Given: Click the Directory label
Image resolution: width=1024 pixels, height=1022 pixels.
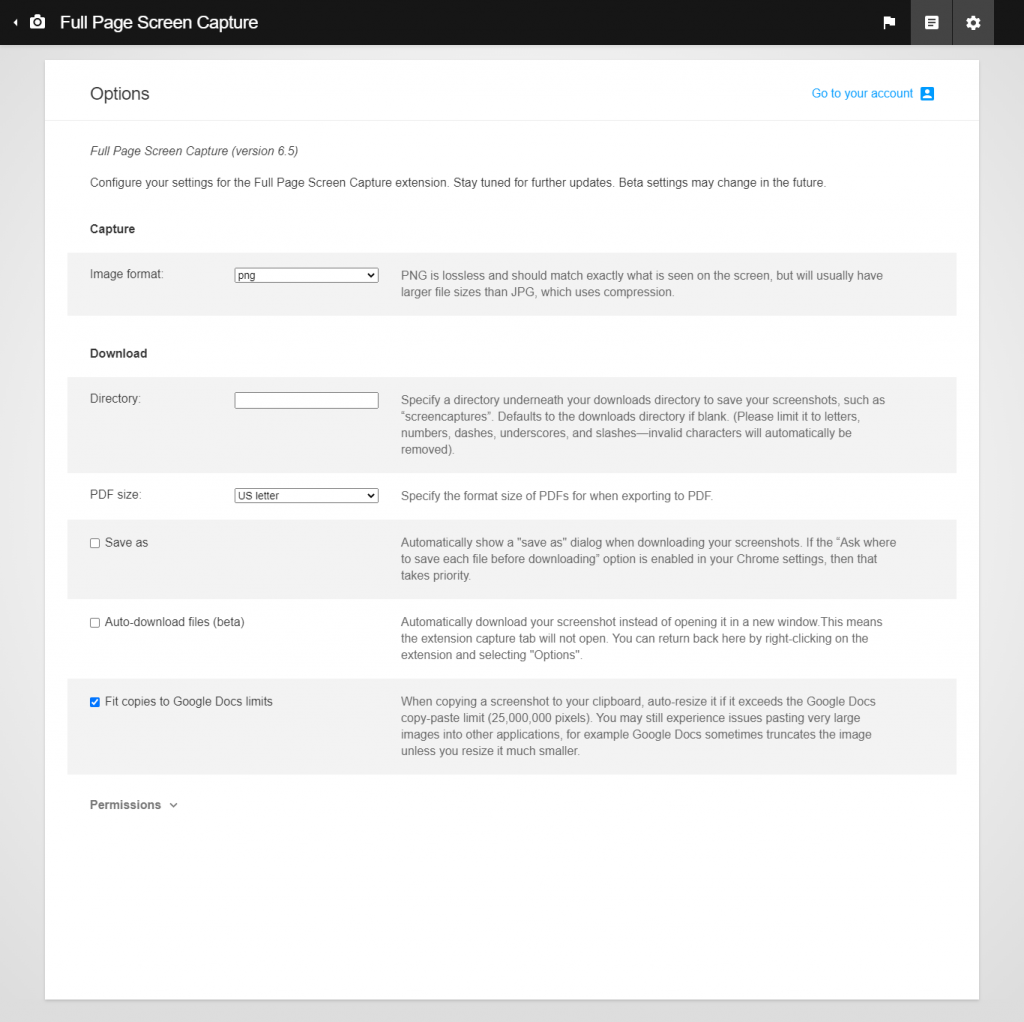Looking at the screenshot, I should click(116, 398).
